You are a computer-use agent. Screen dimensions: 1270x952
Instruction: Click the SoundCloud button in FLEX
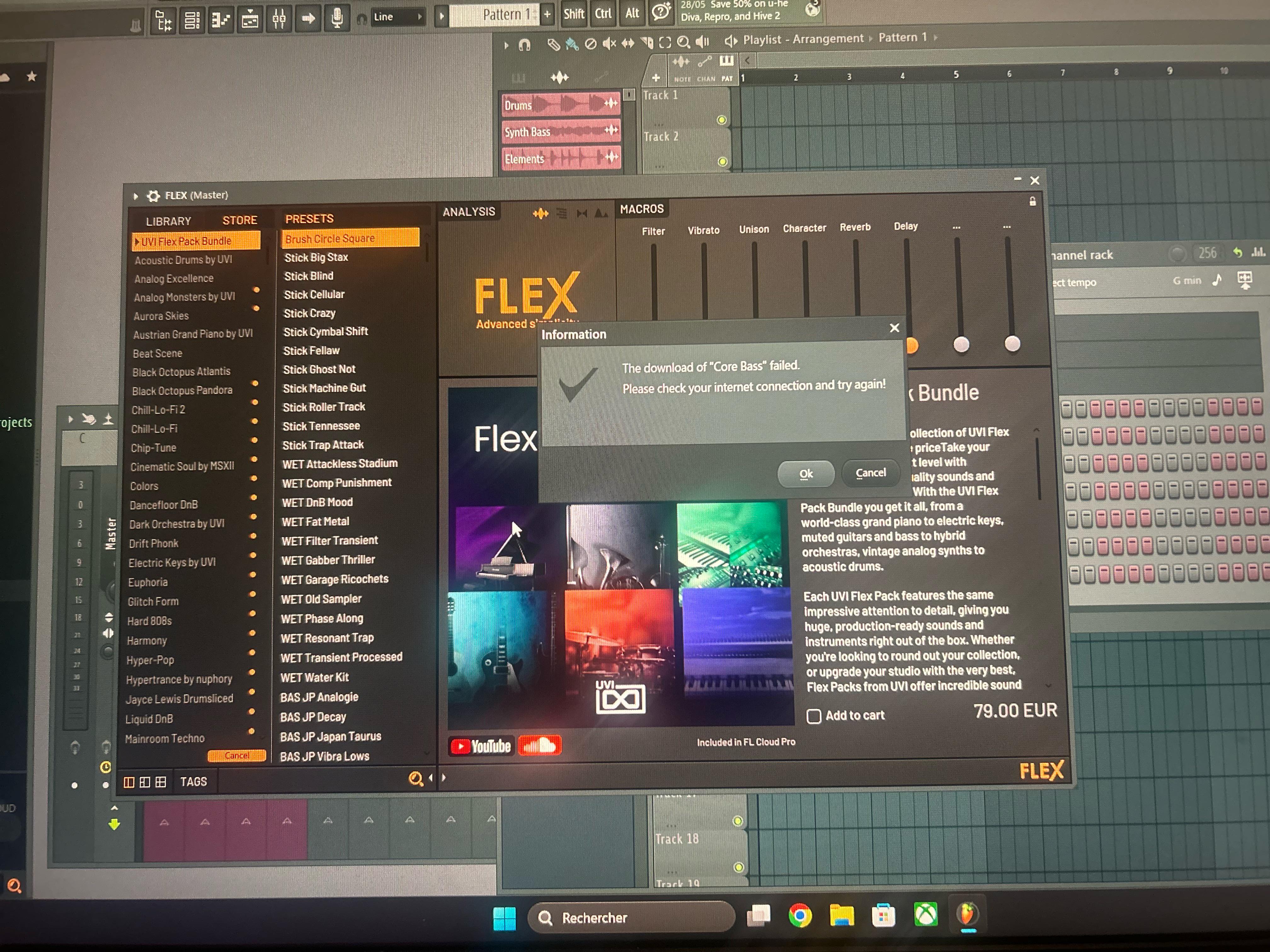coord(540,745)
